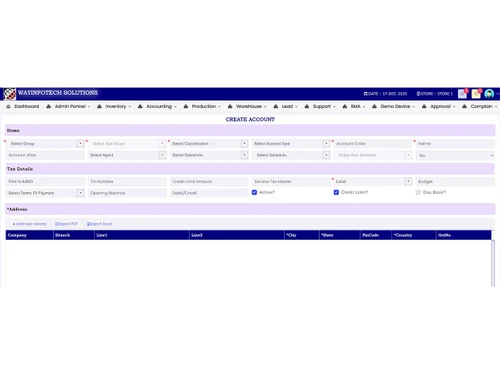Click the Wayinfotech Solutions logo
This screenshot has width=500, height=375.
click(10, 94)
